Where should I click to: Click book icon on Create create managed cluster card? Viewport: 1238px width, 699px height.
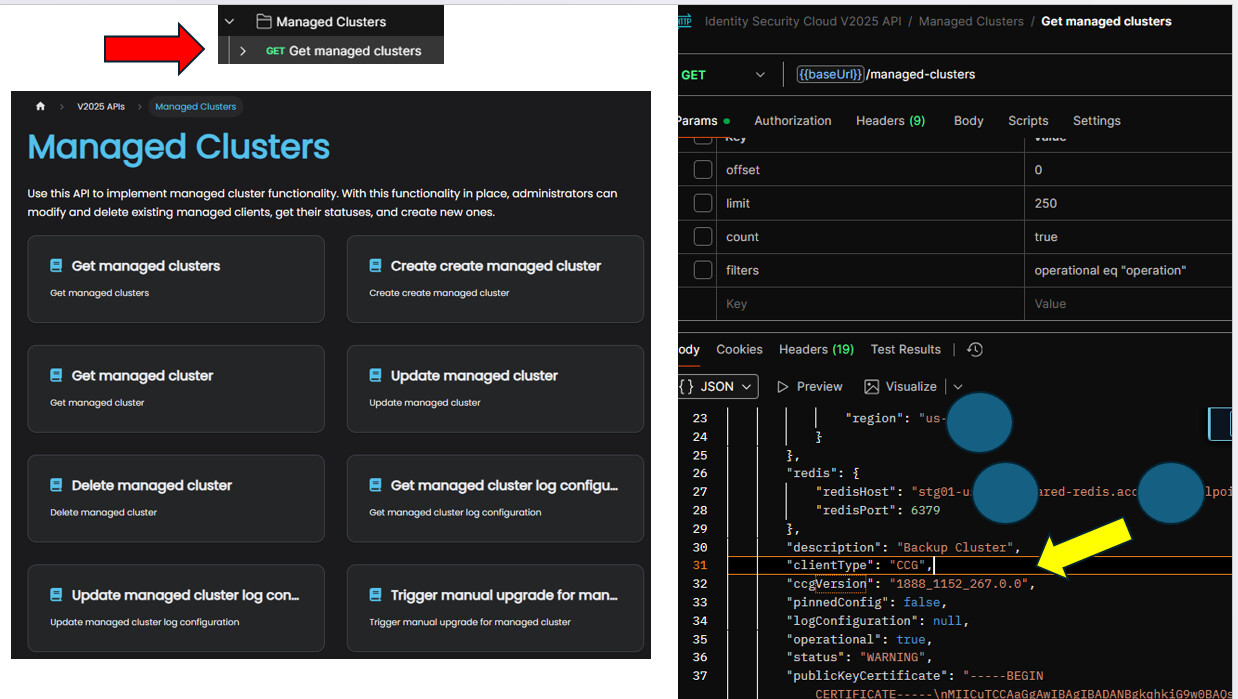(375, 266)
